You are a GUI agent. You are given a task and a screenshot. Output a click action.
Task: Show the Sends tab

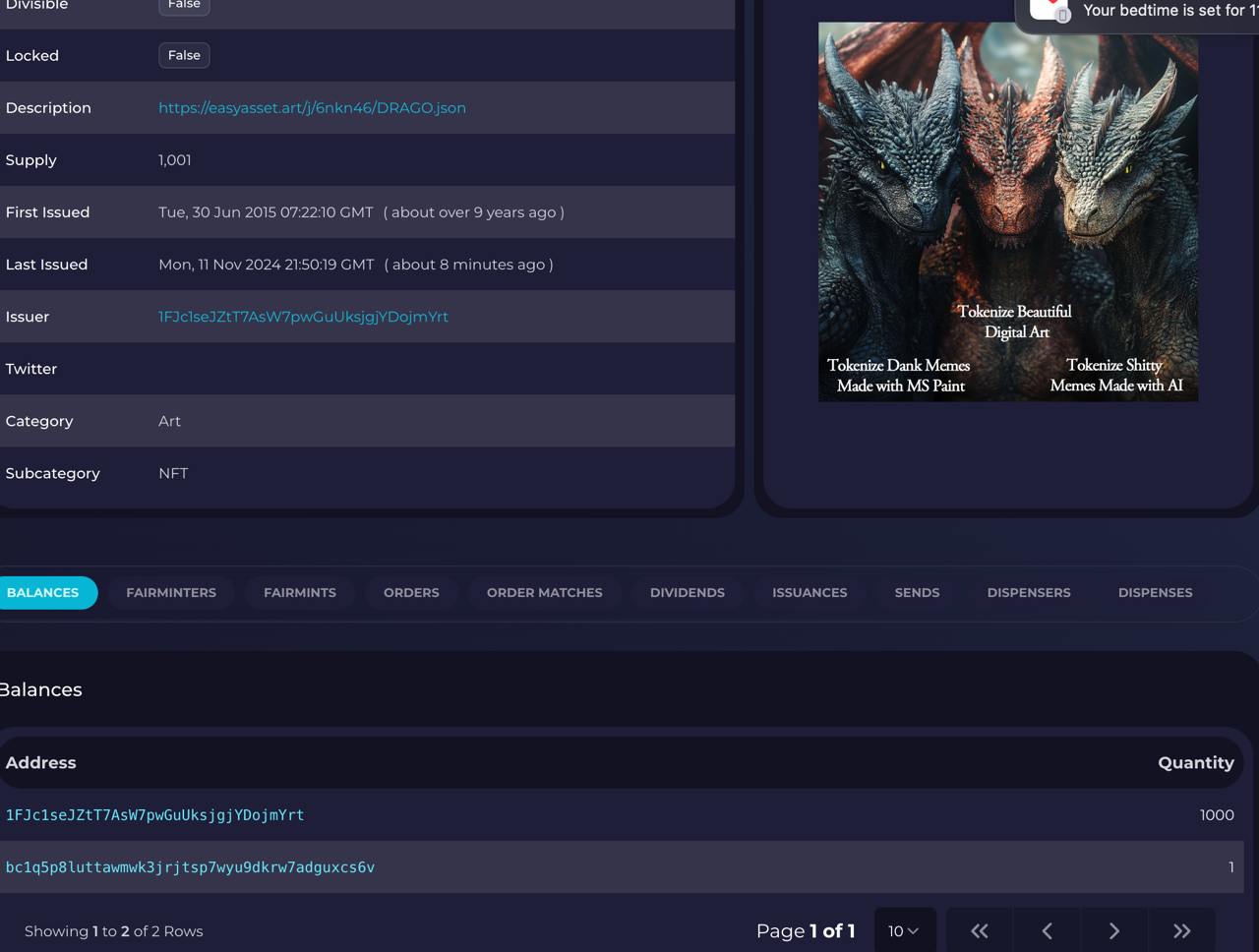pyautogui.click(x=917, y=592)
